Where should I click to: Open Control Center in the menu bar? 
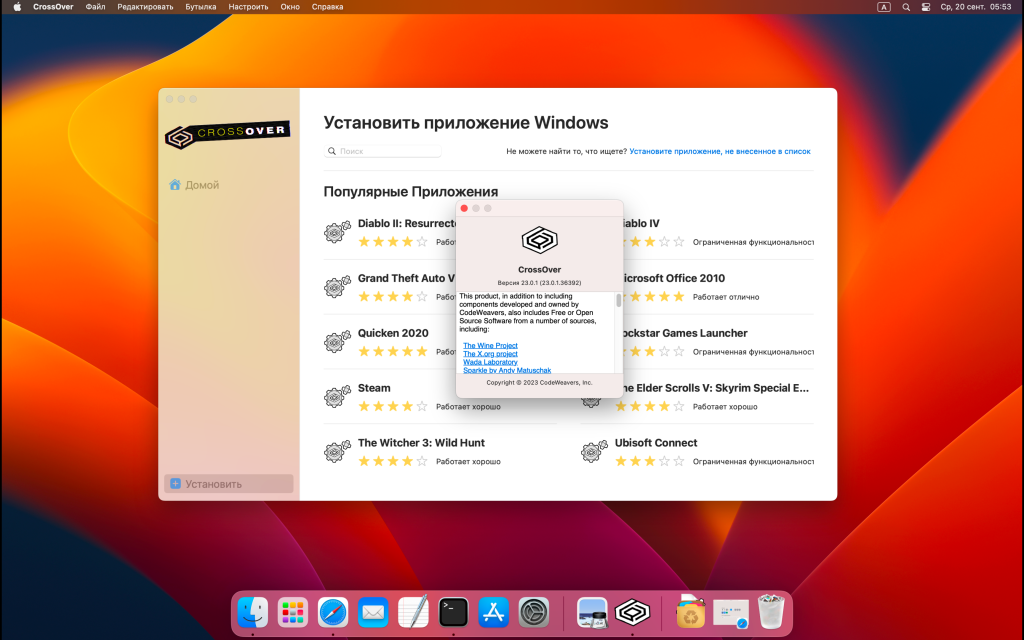[925, 7]
